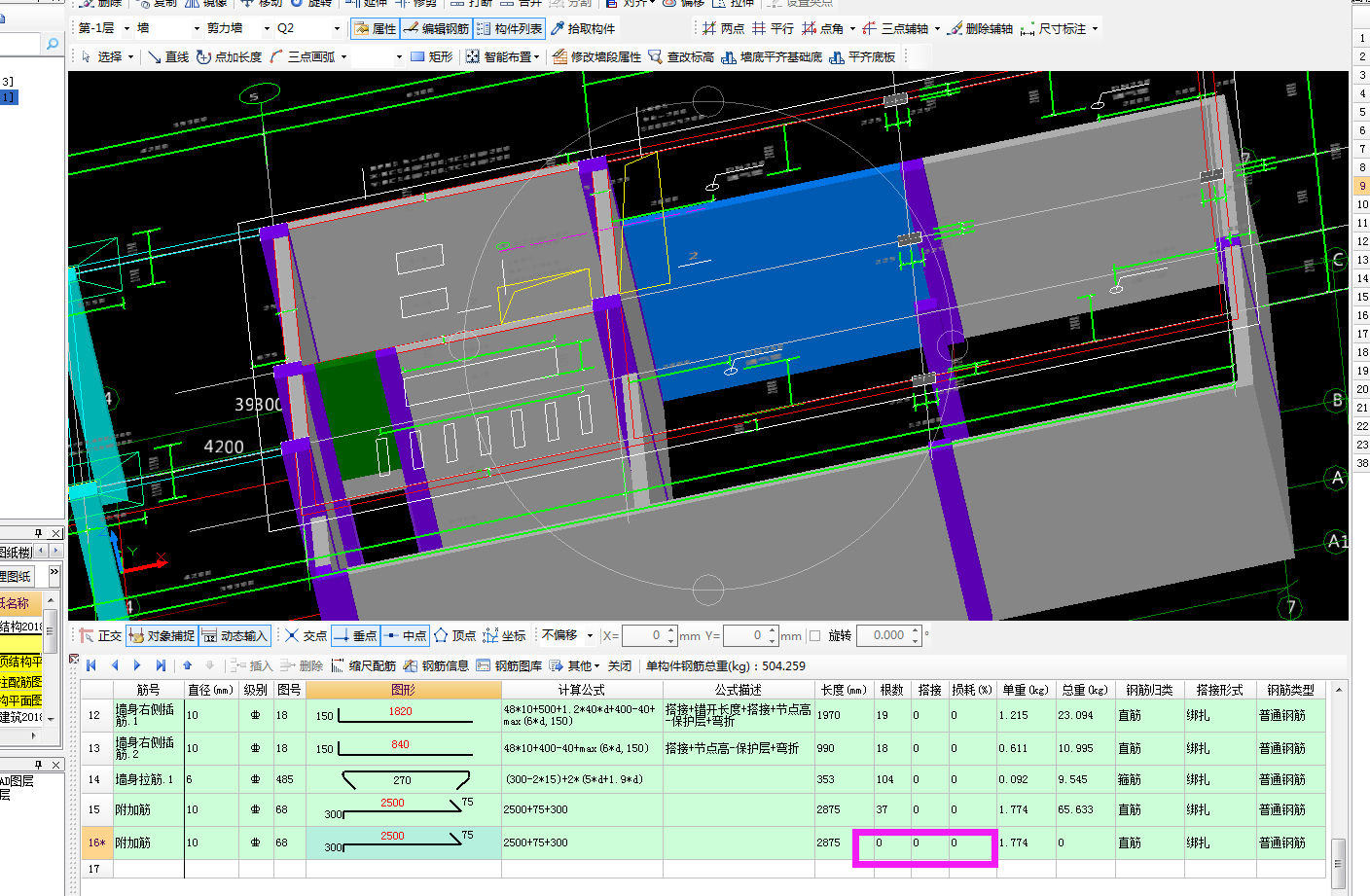Go to next rebar record
This screenshot has height=896, width=1370.
click(x=137, y=665)
